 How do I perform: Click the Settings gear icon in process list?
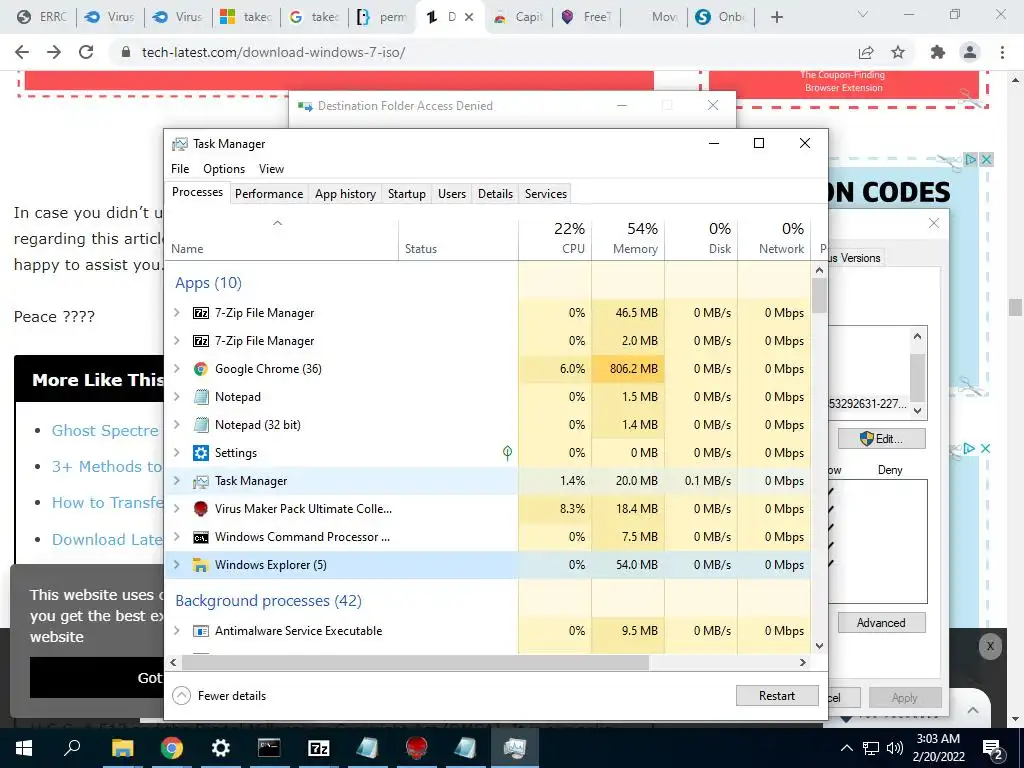coord(200,453)
